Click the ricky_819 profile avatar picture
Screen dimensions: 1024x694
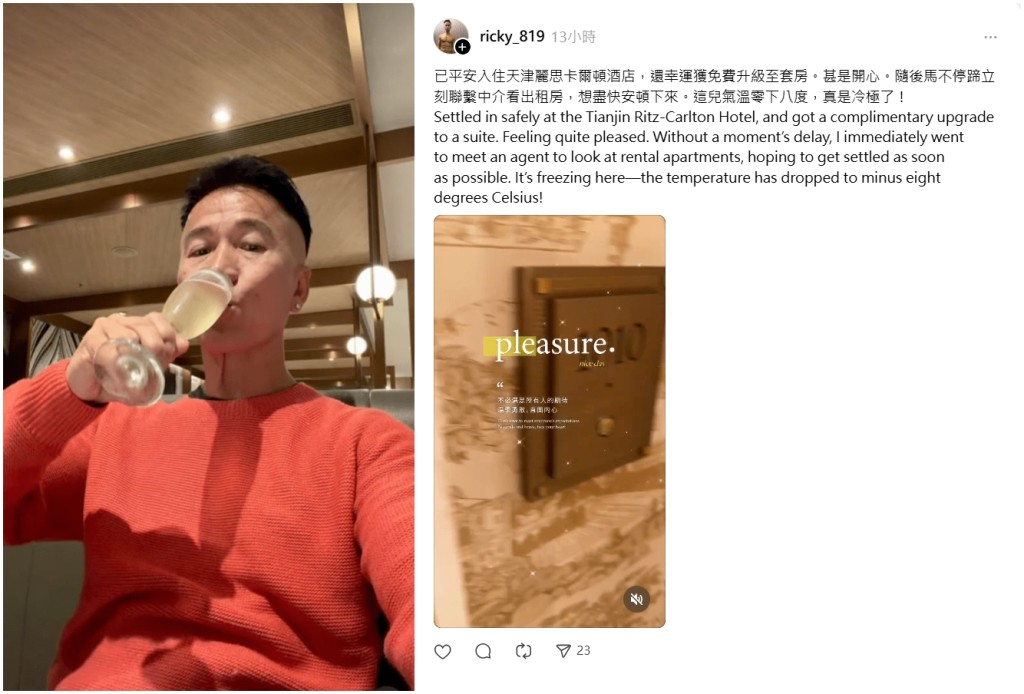click(451, 36)
